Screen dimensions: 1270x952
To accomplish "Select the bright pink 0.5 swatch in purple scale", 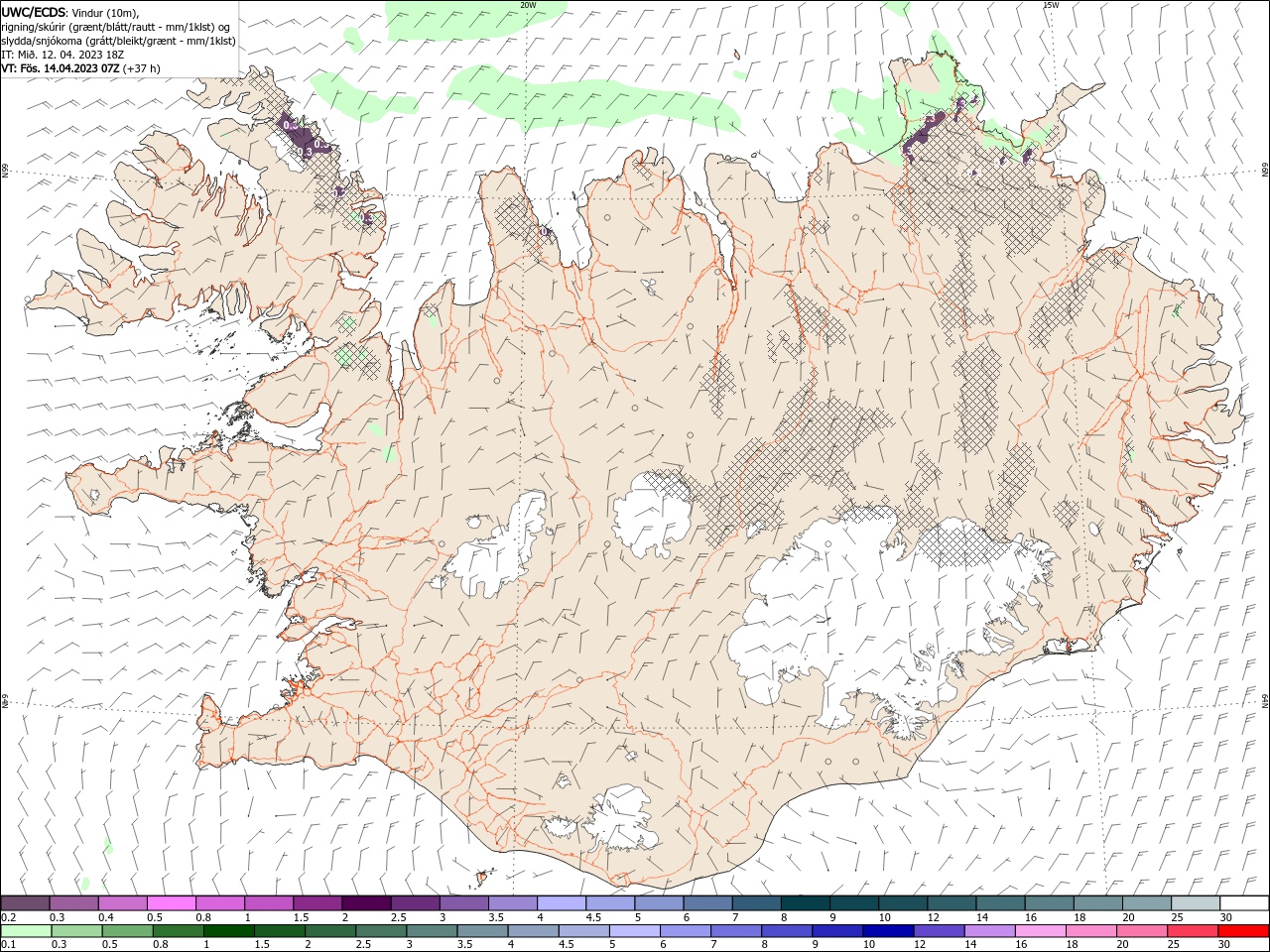I will click(x=171, y=902).
